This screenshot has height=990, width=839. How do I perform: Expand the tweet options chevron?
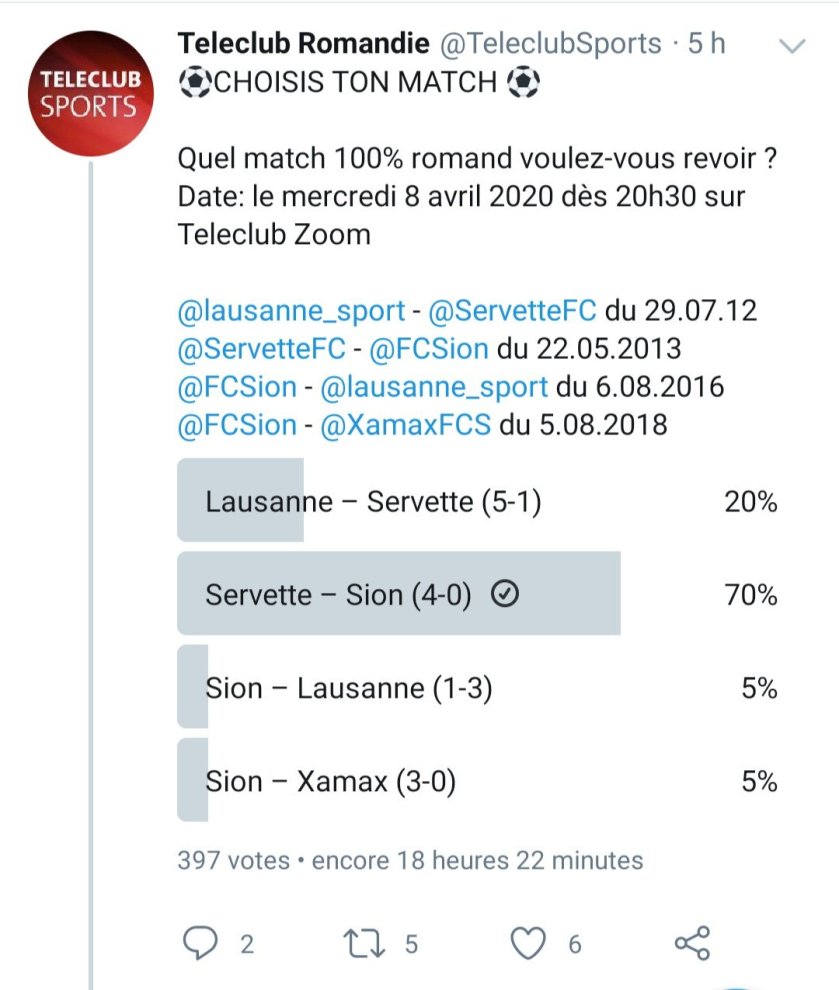(x=792, y=46)
